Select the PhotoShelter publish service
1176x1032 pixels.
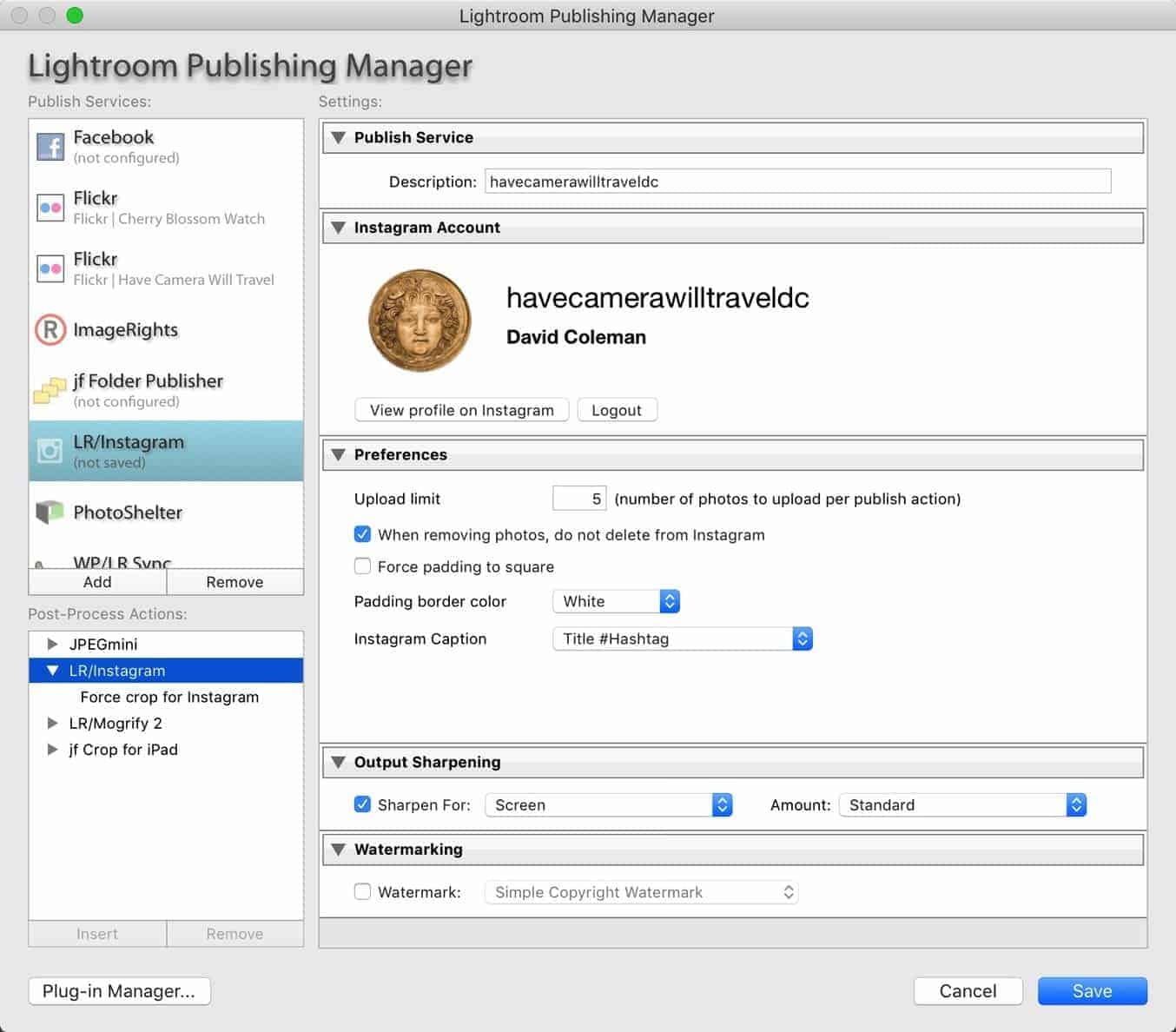coord(166,513)
